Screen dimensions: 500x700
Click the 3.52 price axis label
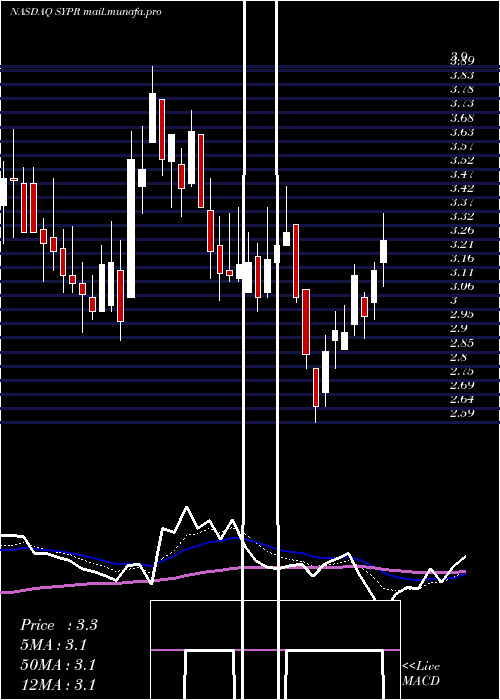462,160
